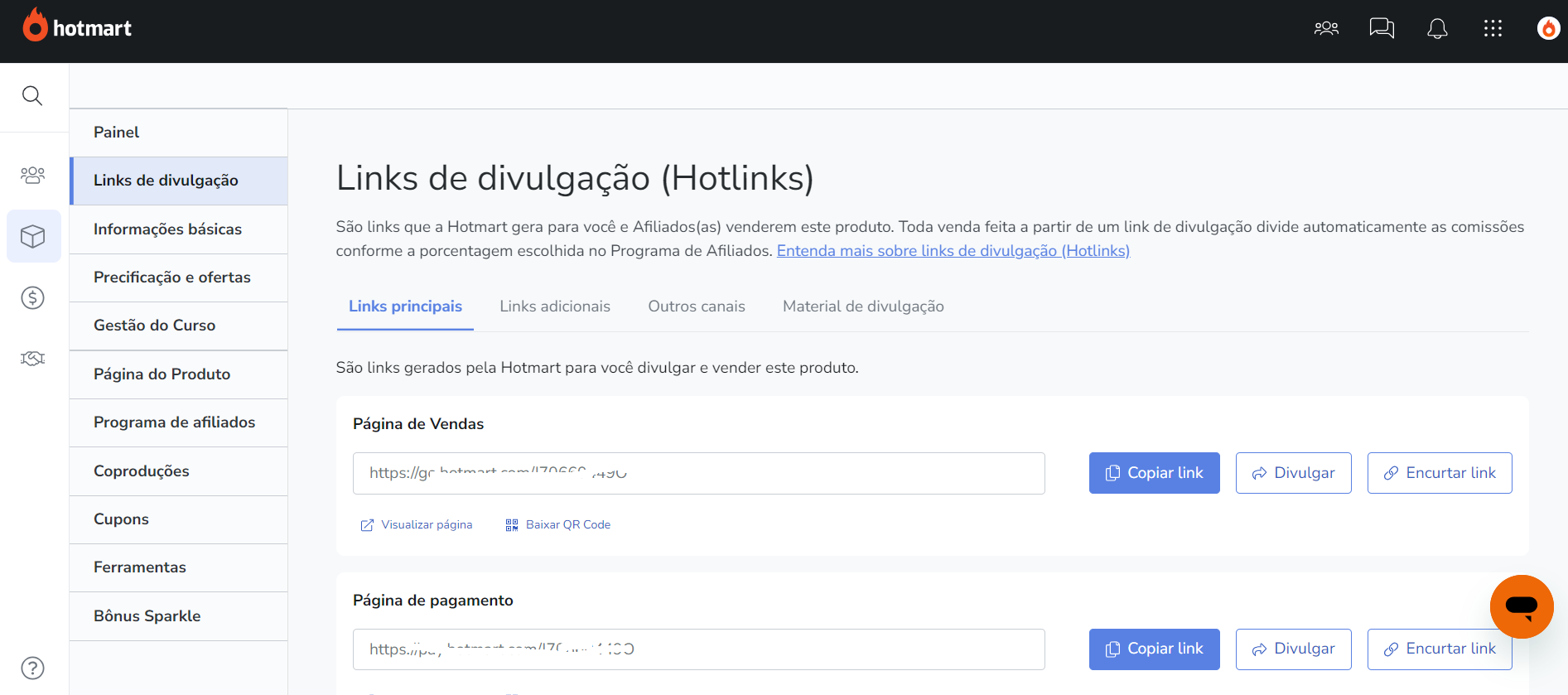
Task: Select Links de divulgação menu item
Action: pyautogui.click(x=178, y=181)
